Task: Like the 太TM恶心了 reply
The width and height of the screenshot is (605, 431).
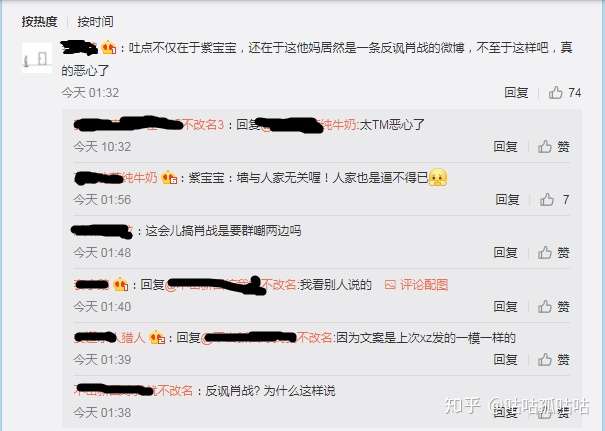Action: 554,146
